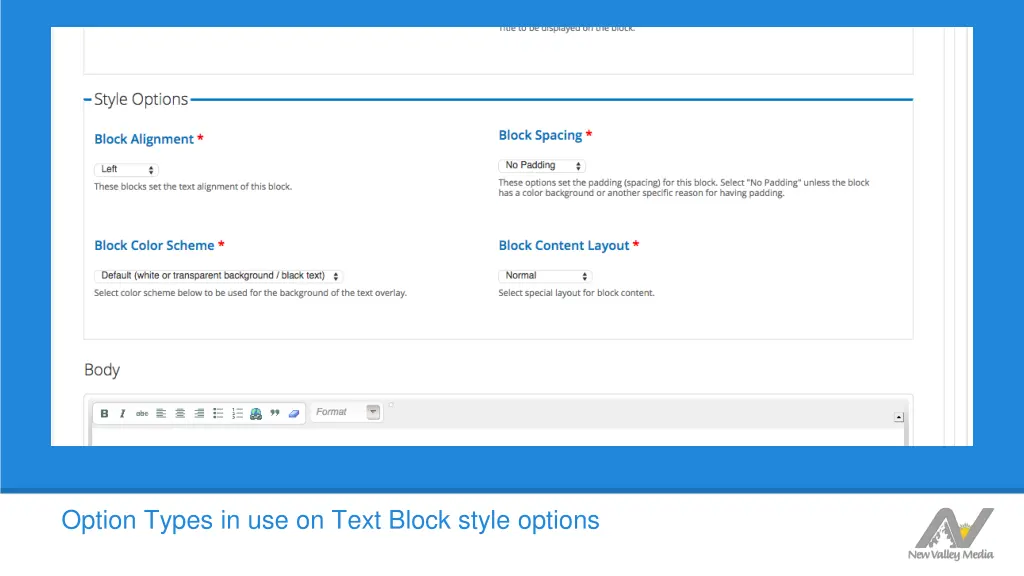Open the Block Content Layout Normal dropdown

click(x=545, y=276)
